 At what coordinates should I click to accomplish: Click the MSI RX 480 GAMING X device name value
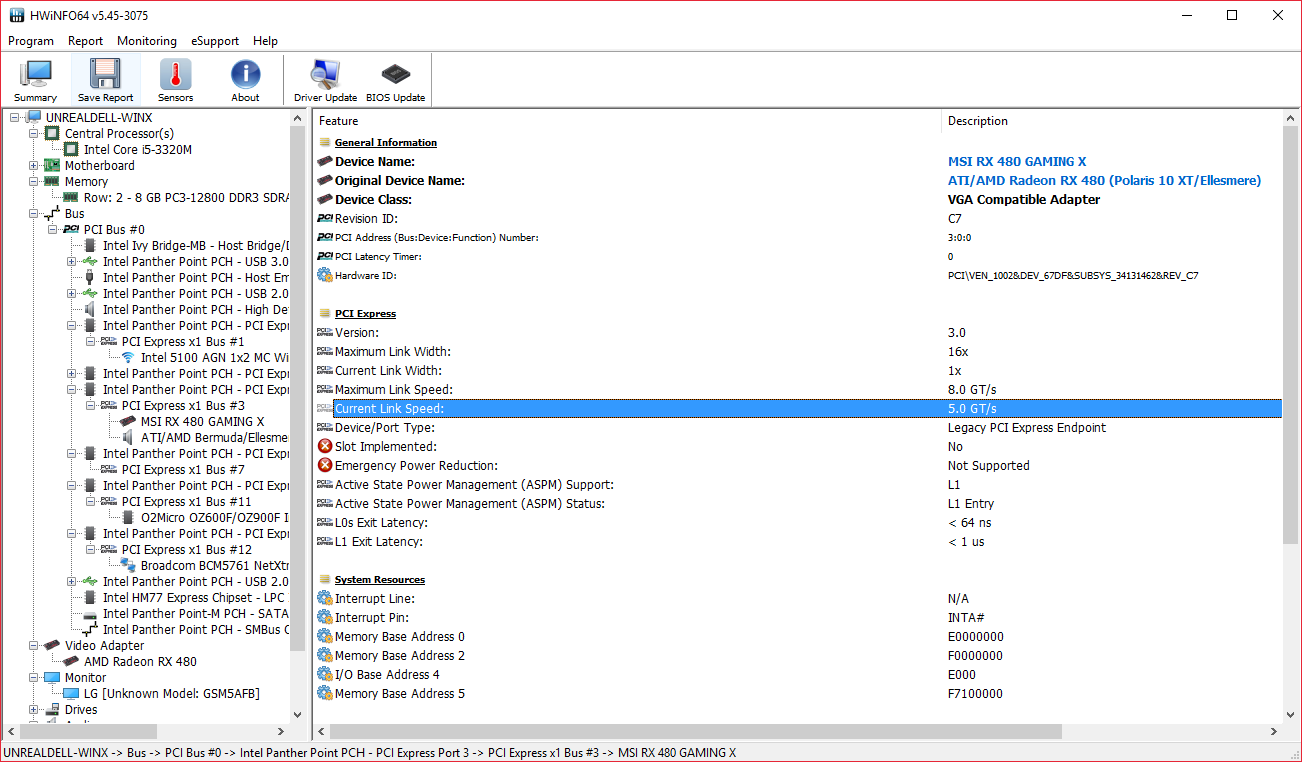[x=1017, y=161]
